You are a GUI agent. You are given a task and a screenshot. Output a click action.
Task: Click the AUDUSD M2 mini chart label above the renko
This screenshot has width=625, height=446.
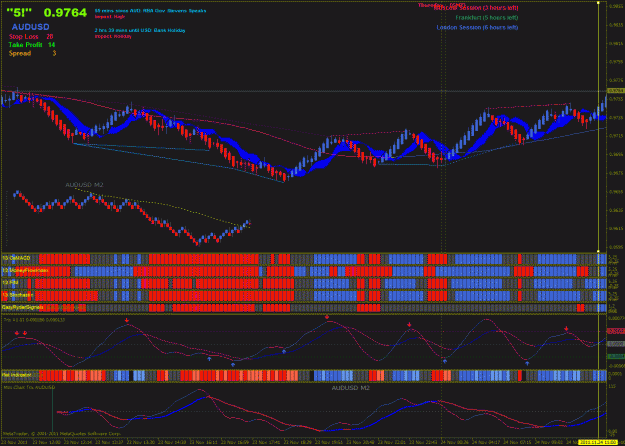[x=85, y=185]
